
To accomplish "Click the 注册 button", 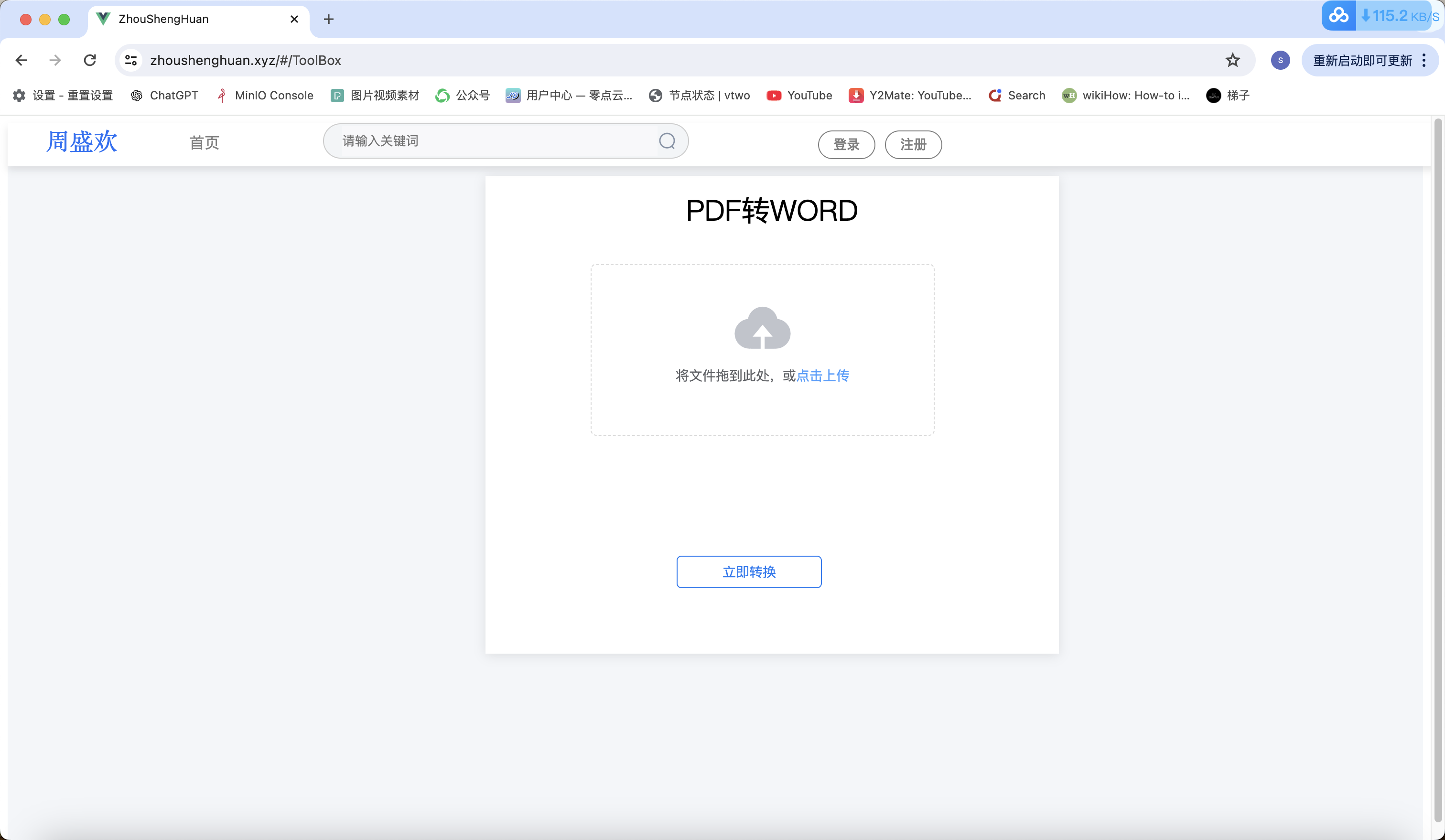I will click(913, 144).
